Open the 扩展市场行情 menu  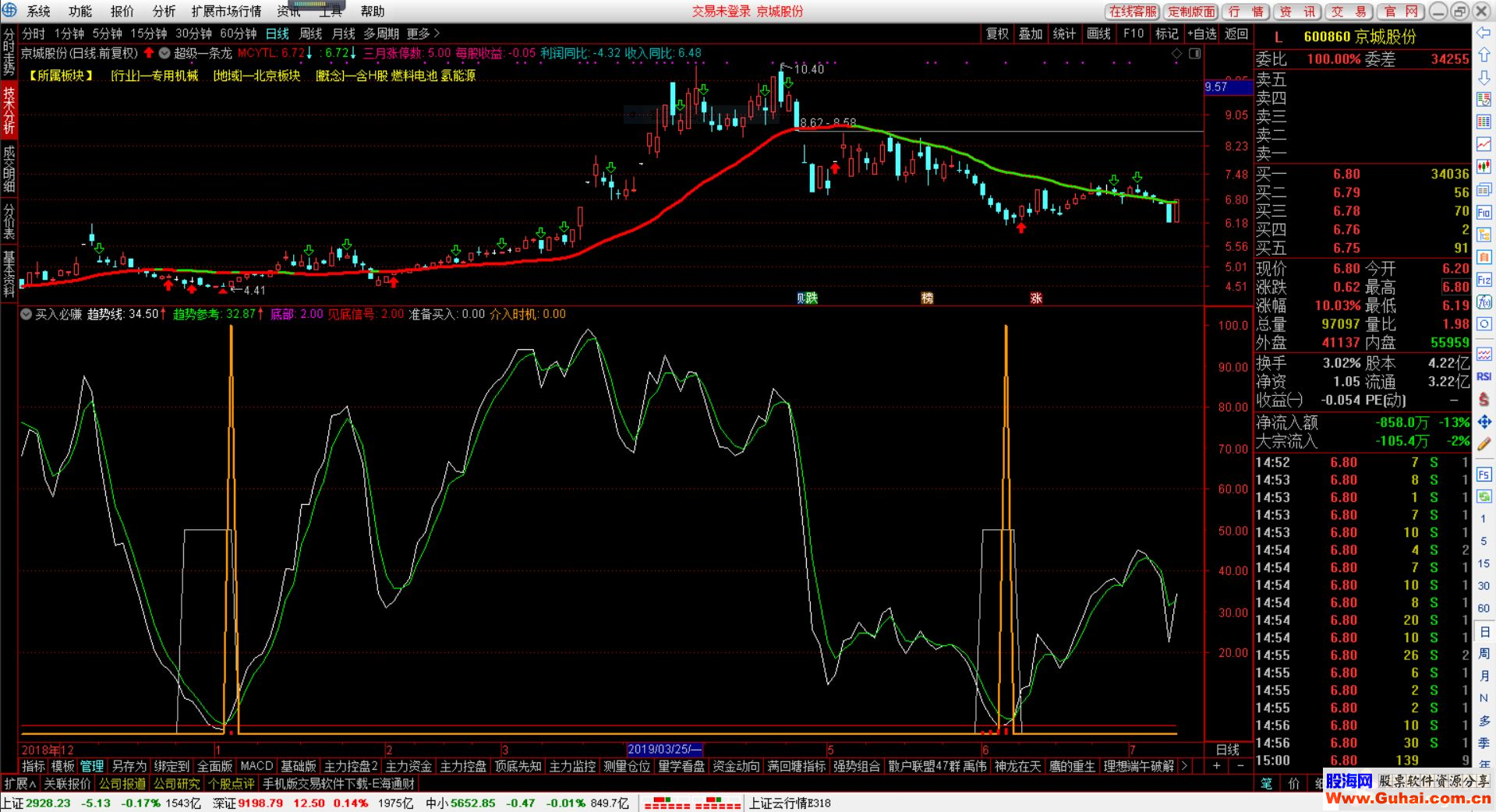click(226, 11)
